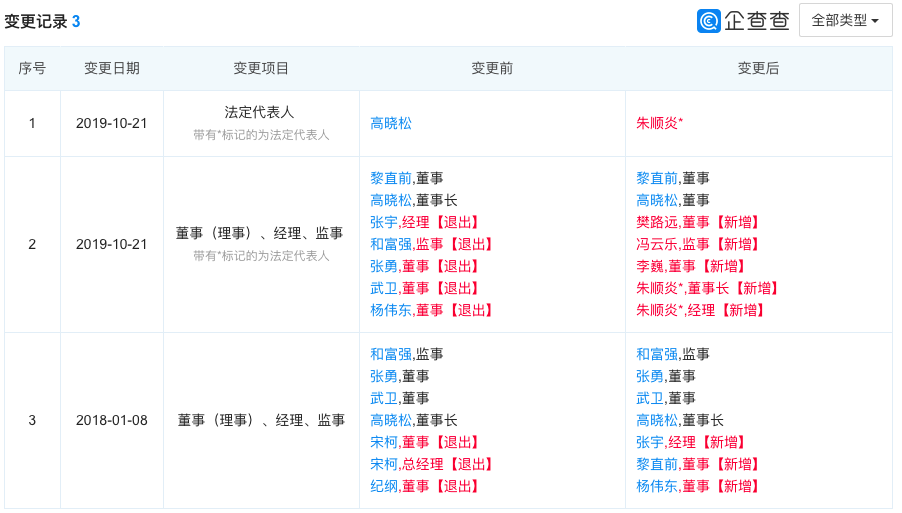Click 张宇 经理 退出 entry in row 2
Viewport: 902px width, 513px height.
[425, 222]
